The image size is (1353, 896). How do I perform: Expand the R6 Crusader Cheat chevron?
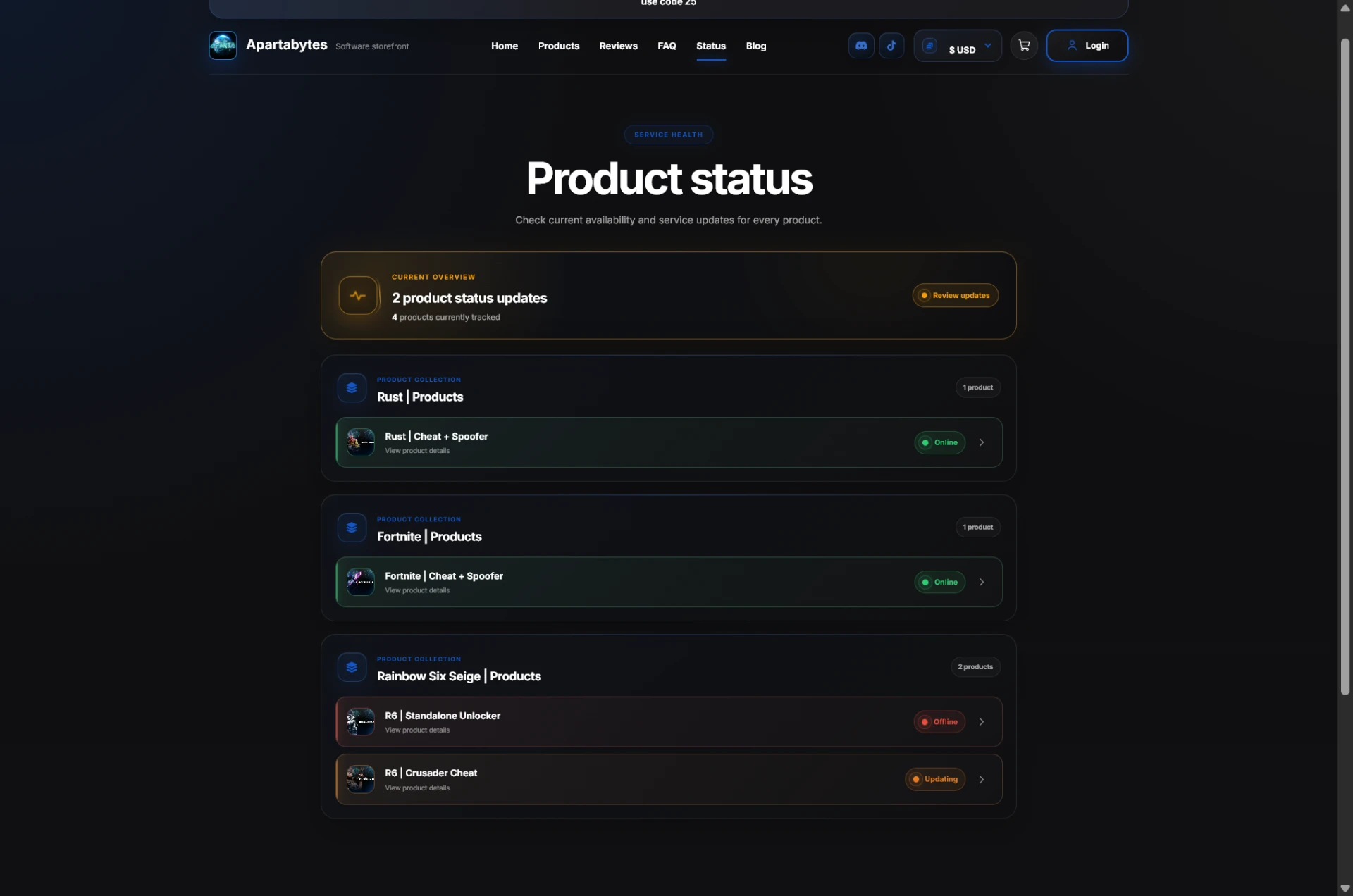pyautogui.click(x=981, y=780)
